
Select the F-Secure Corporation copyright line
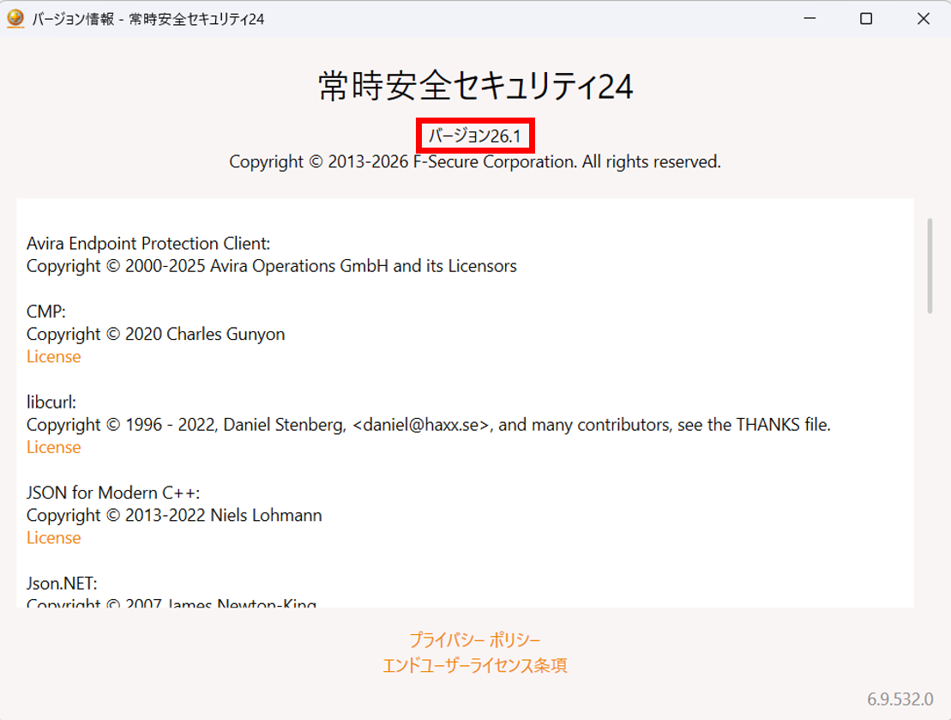point(475,161)
